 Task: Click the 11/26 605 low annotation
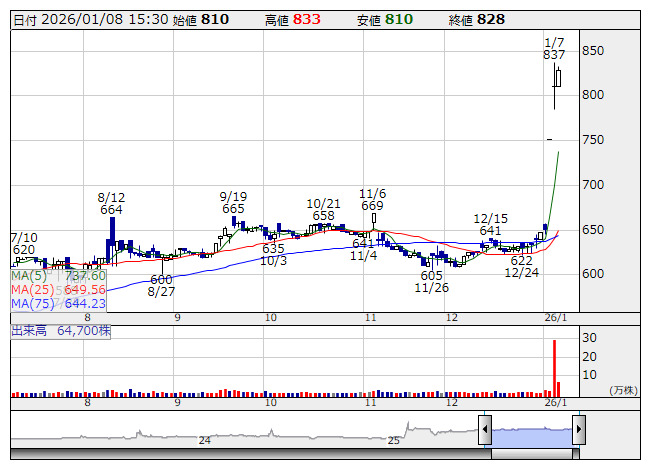tap(431, 281)
